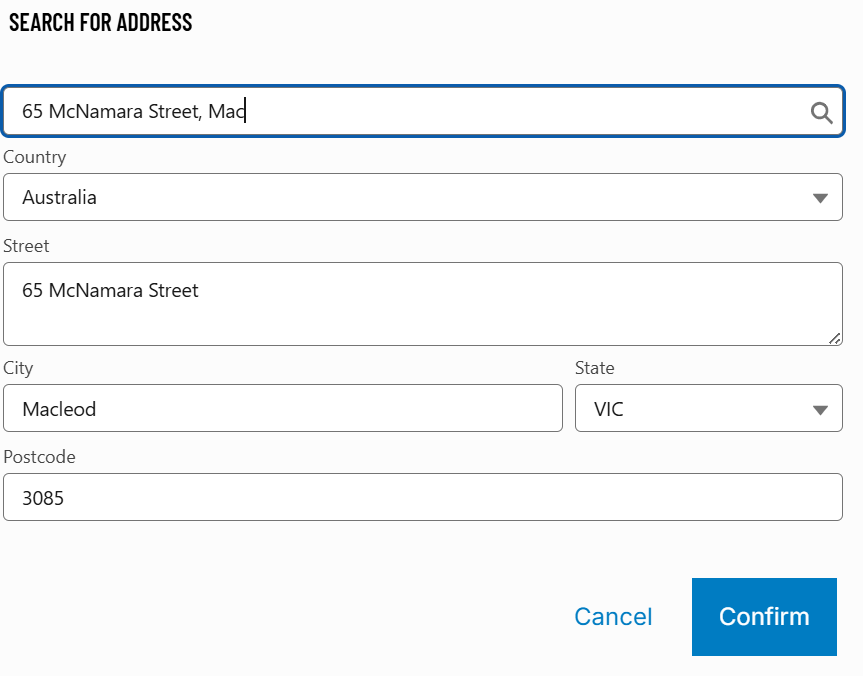Click the magnifying glass search icon
Screen dimensions: 863x676
[821, 112]
